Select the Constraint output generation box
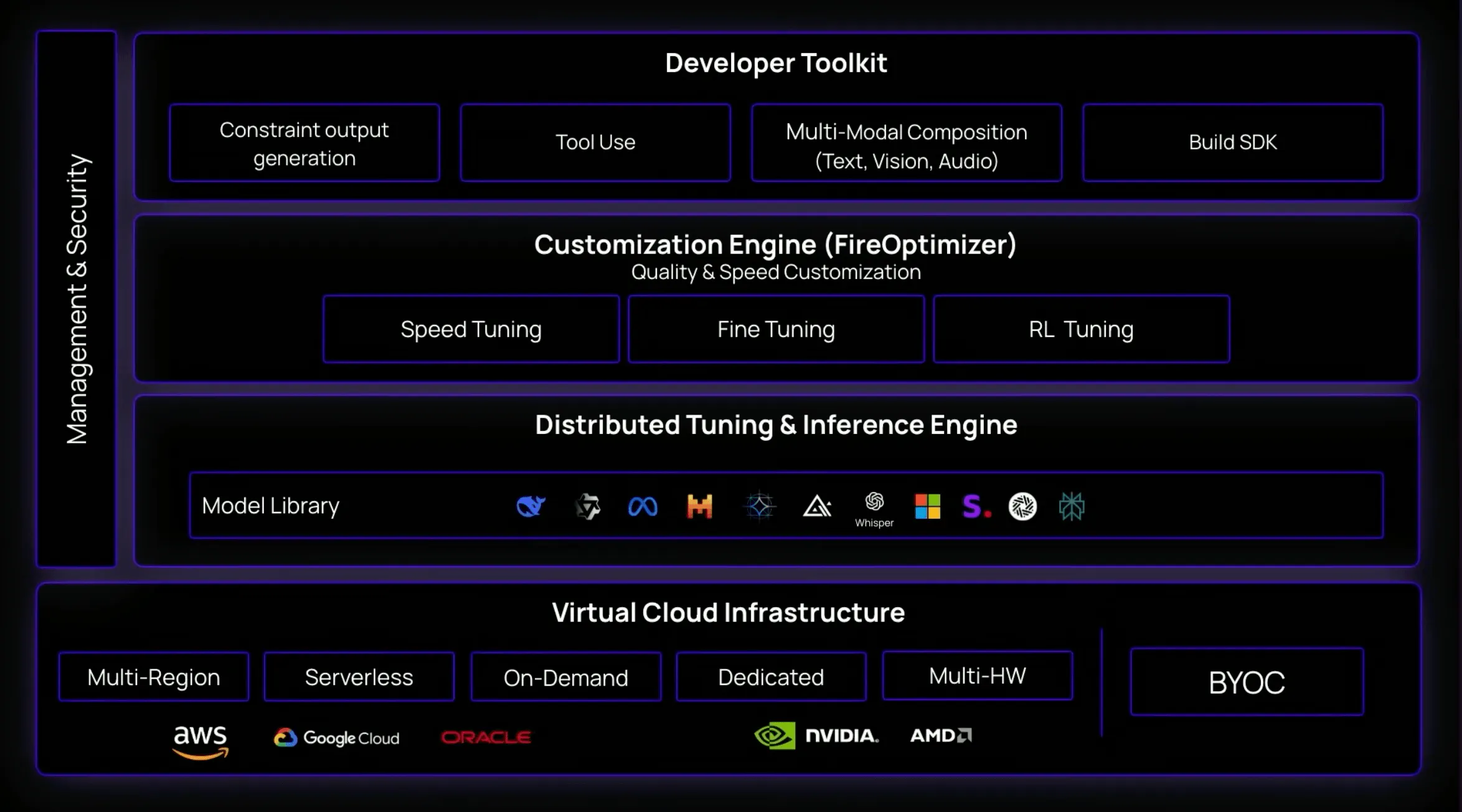Screen dimensions: 1462x812 coord(304,143)
